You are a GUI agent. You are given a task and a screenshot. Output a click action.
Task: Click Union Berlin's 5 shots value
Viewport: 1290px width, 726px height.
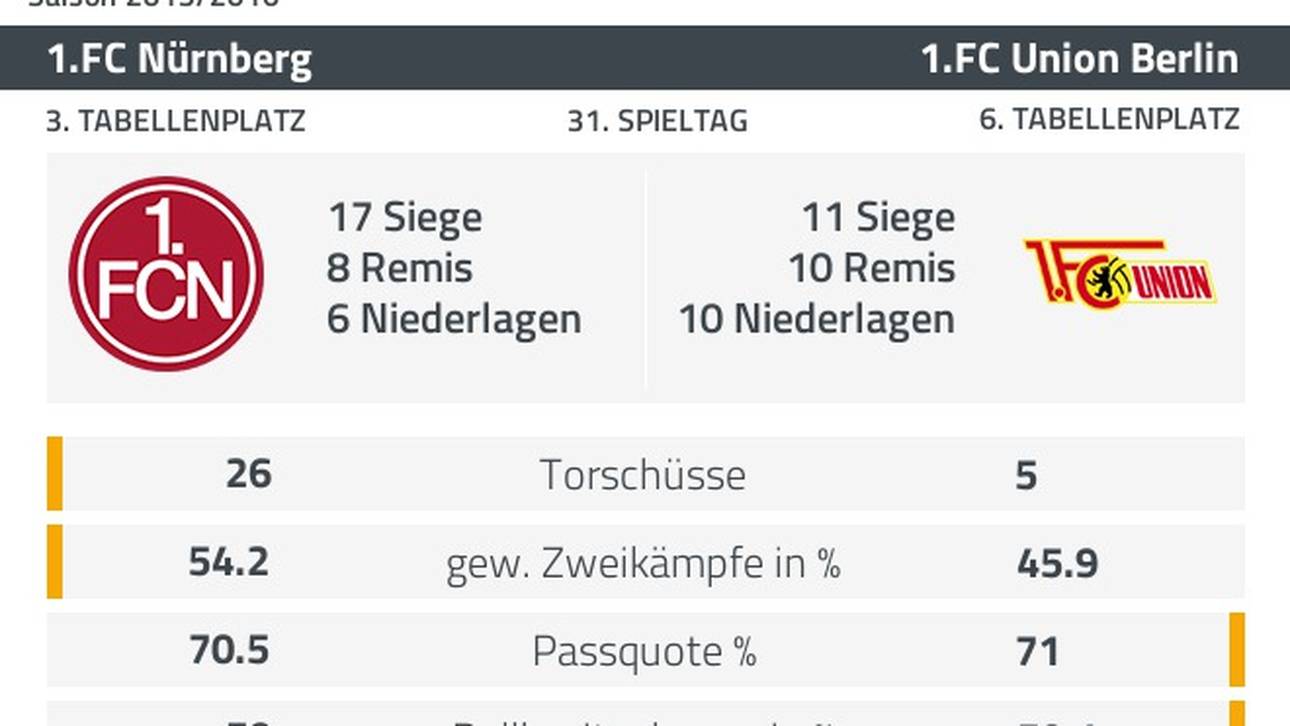[1027, 476]
